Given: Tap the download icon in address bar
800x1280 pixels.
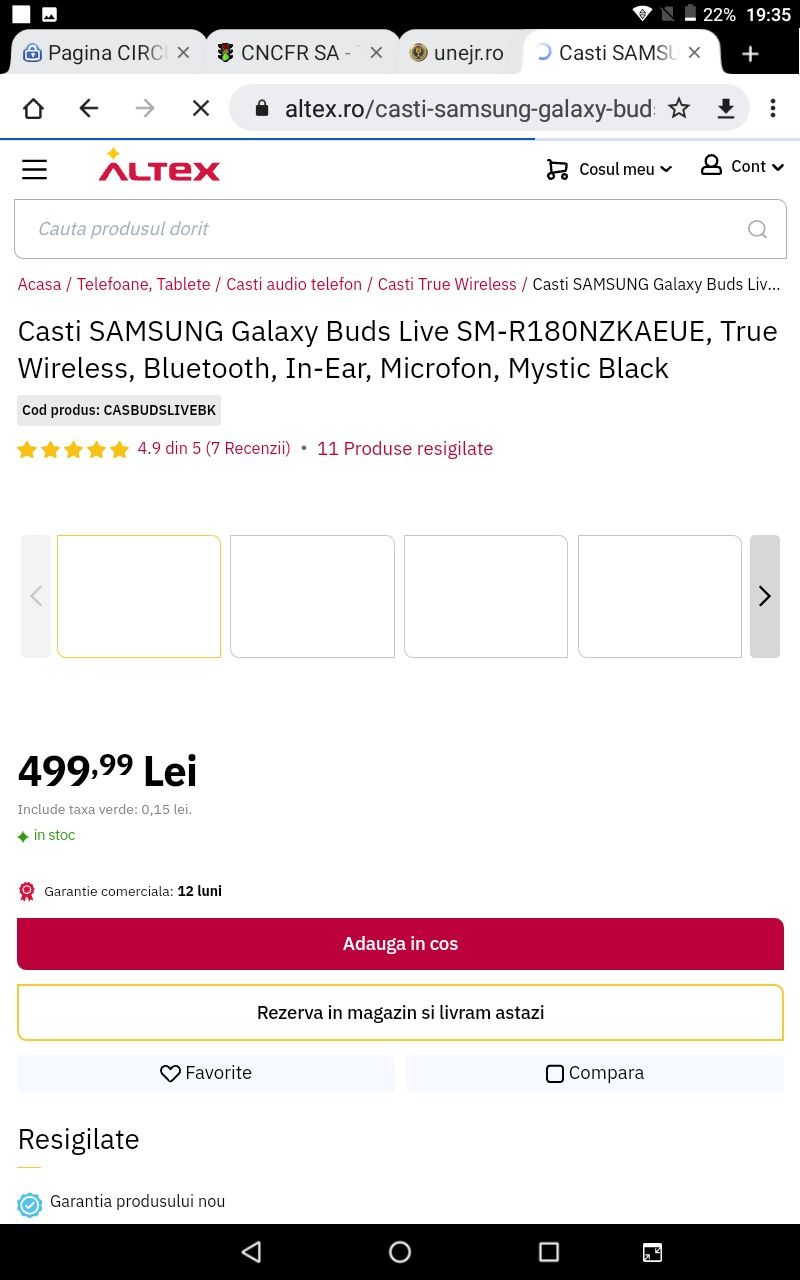Looking at the screenshot, I should (726, 108).
